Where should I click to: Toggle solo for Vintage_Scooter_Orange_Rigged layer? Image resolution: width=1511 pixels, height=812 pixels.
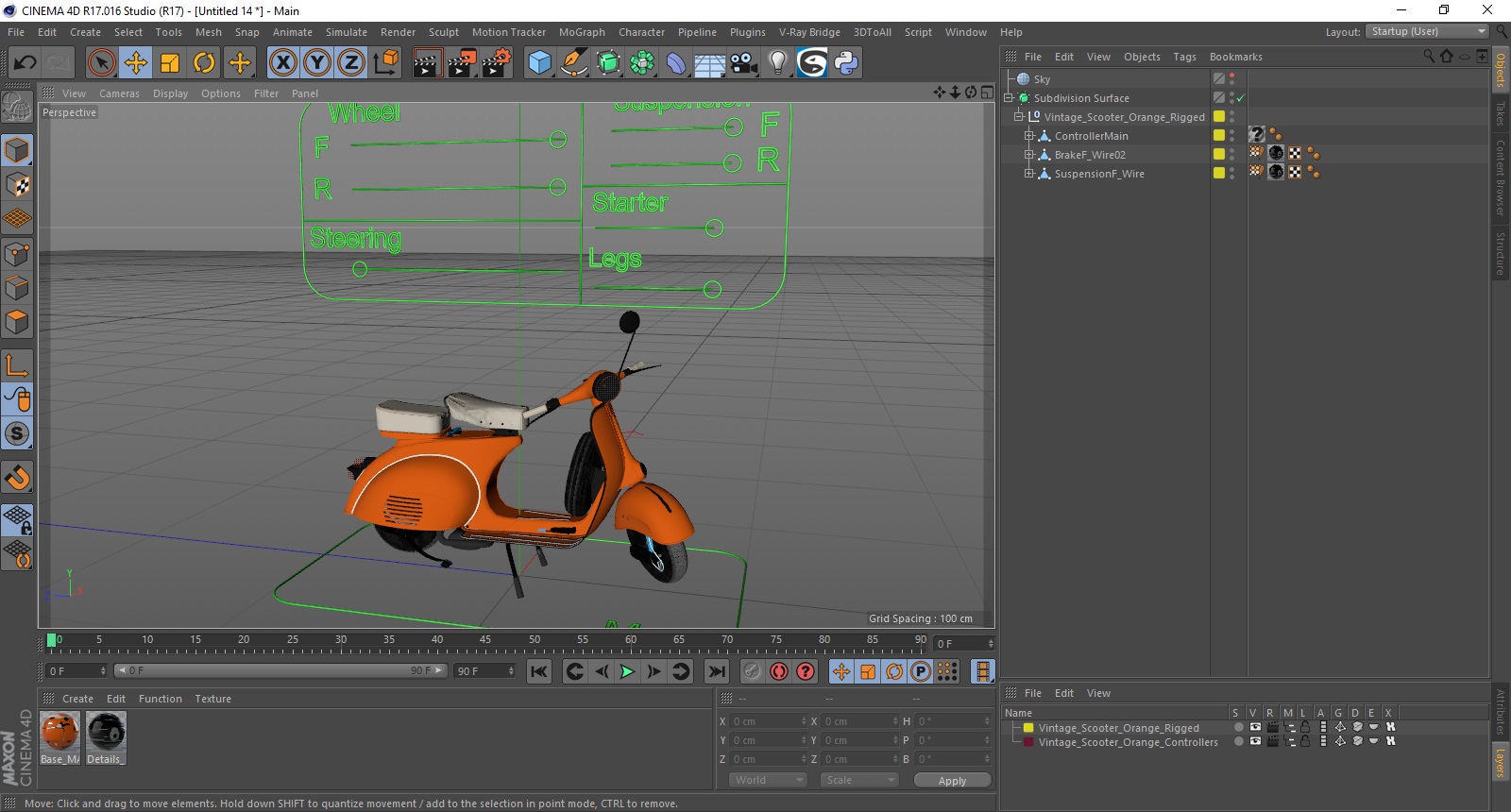[1238, 728]
